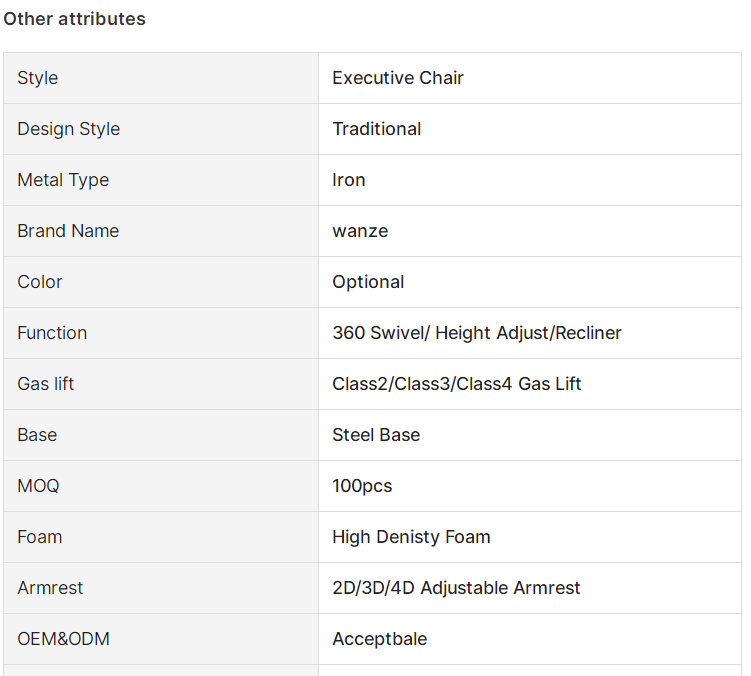This screenshot has width=751, height=676.
Task: Click 2D/3D/4D Adjustable Armrest value
Action: (x=456, y=588)
